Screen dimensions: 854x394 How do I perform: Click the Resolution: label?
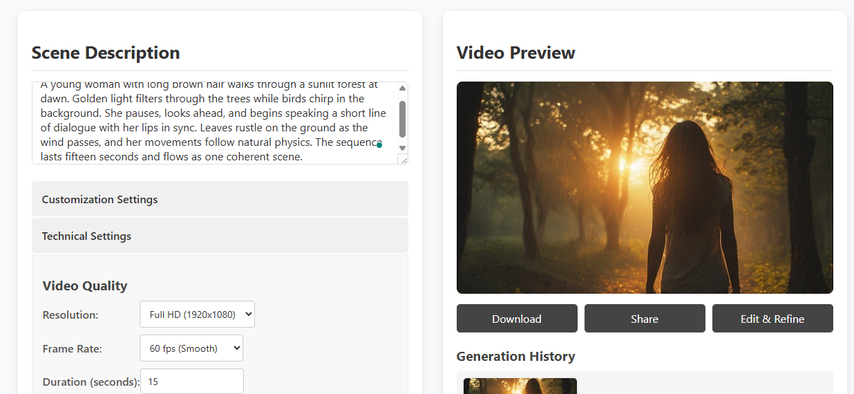coord(70,315)
